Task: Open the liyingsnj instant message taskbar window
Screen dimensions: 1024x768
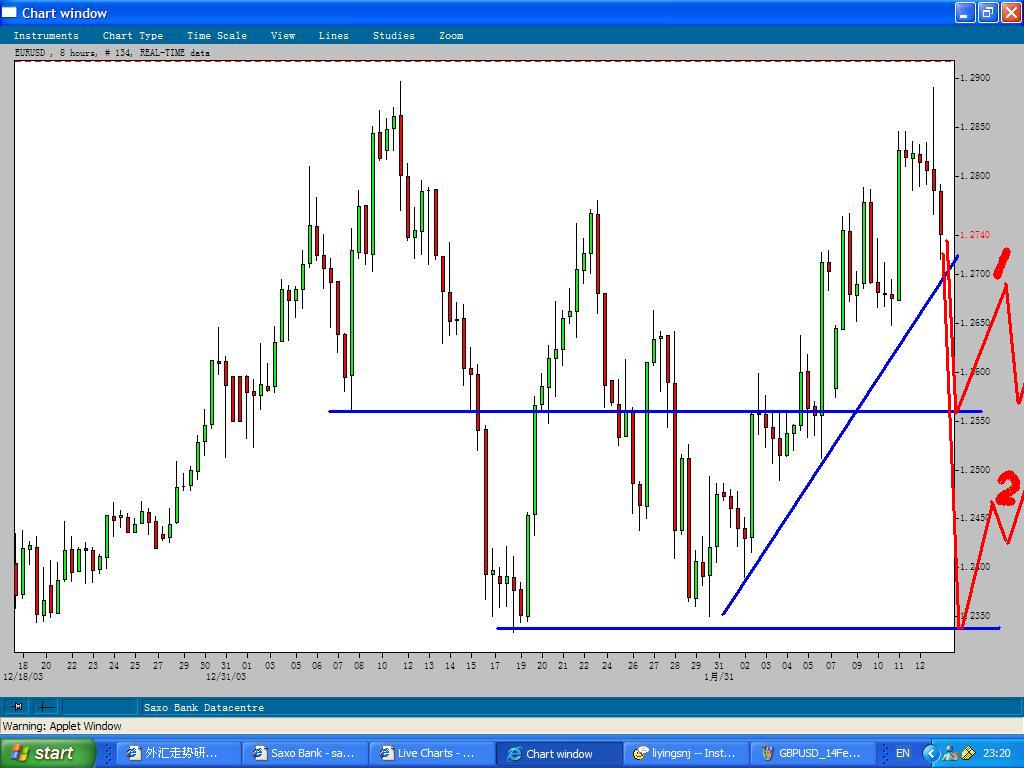Action: 684,753
